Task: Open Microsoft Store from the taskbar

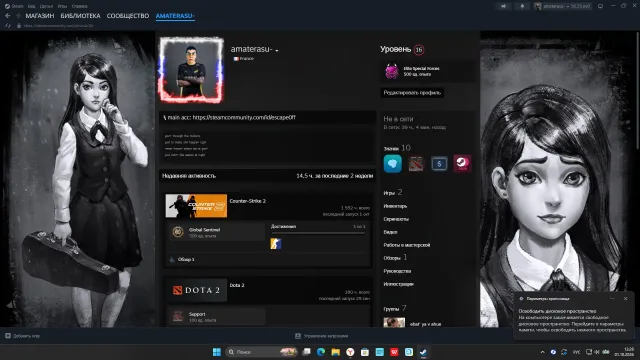Action: pos(365,352)
